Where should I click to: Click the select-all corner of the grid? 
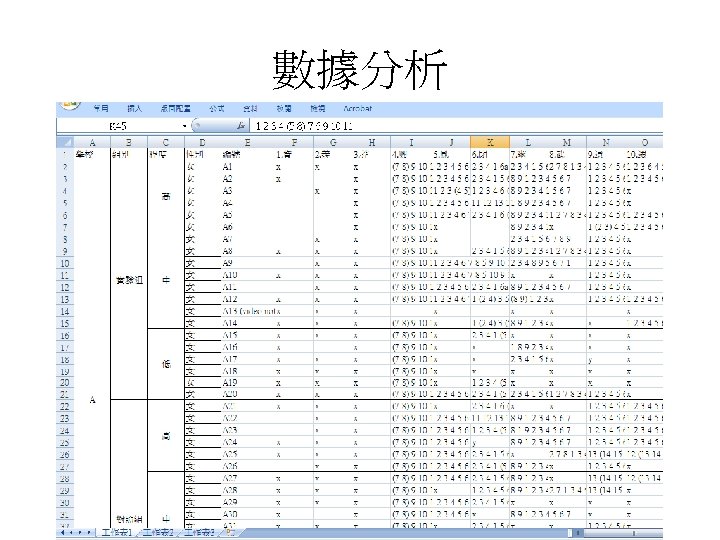click(65, 142)
